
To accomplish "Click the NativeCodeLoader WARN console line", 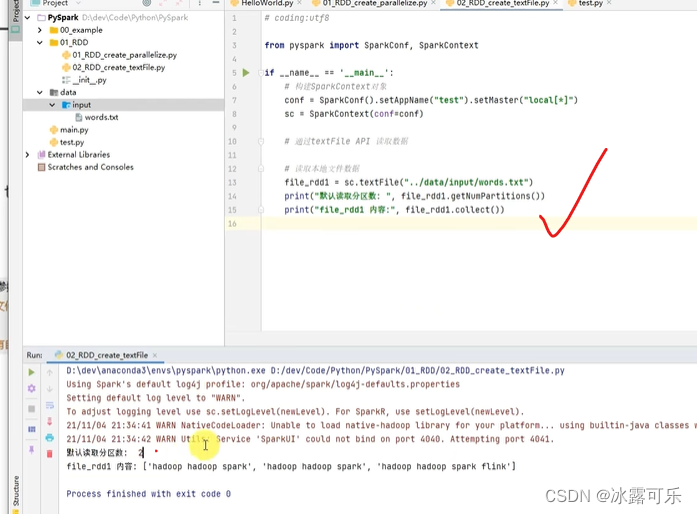I will (381, 426).
